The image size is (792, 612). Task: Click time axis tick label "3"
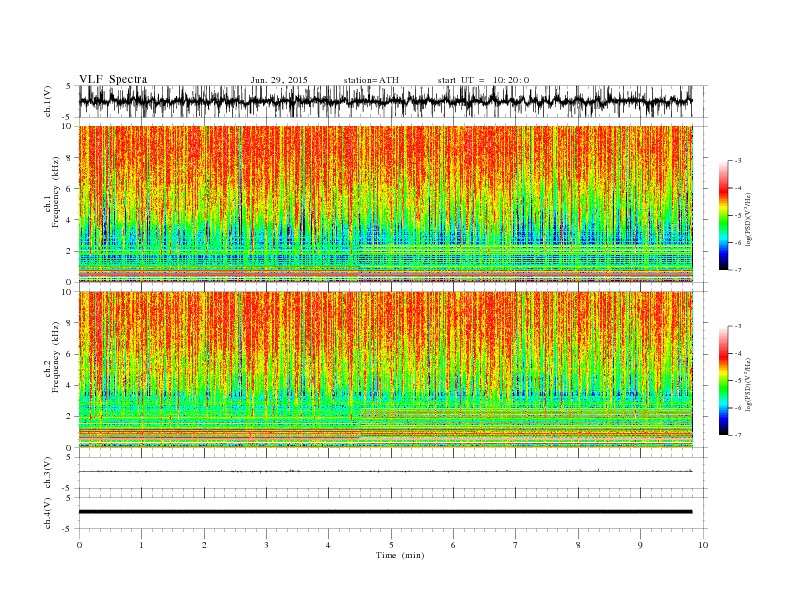pos(266,545)
